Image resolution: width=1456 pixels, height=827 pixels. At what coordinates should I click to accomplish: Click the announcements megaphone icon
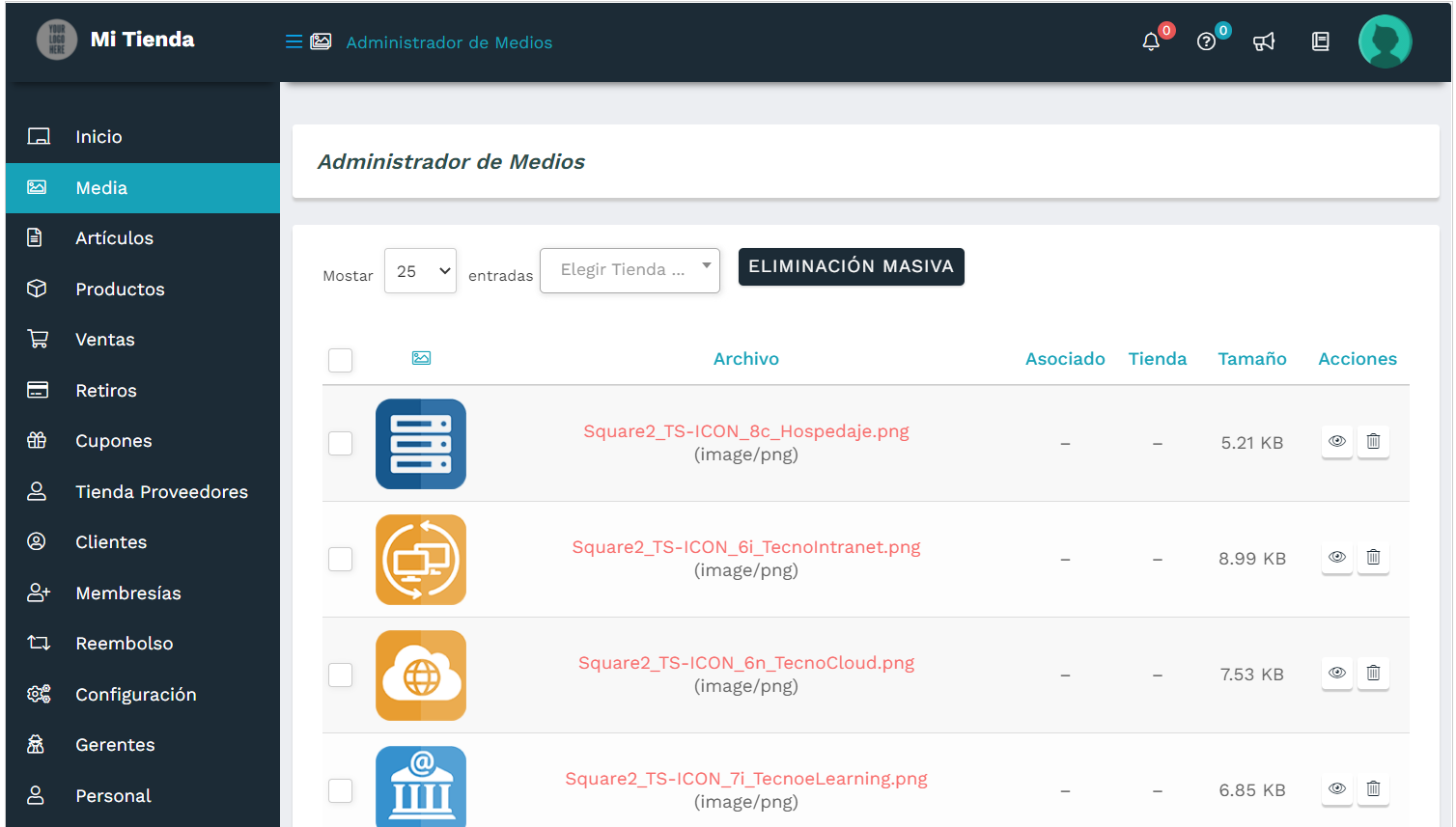1264,41
